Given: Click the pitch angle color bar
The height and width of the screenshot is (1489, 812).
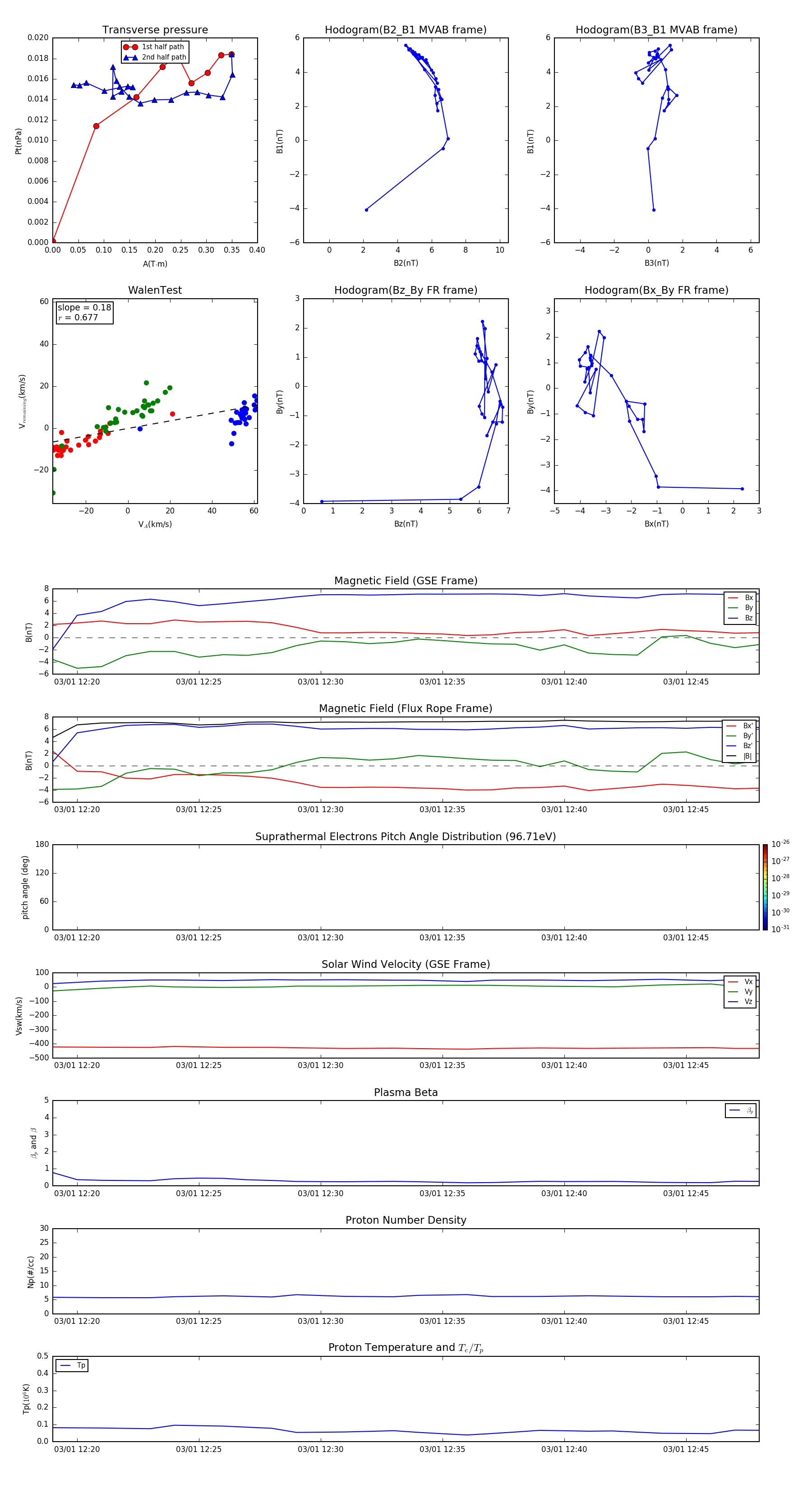Looking at the screenshot, I should pyautogui.click(x=765, y=887).
